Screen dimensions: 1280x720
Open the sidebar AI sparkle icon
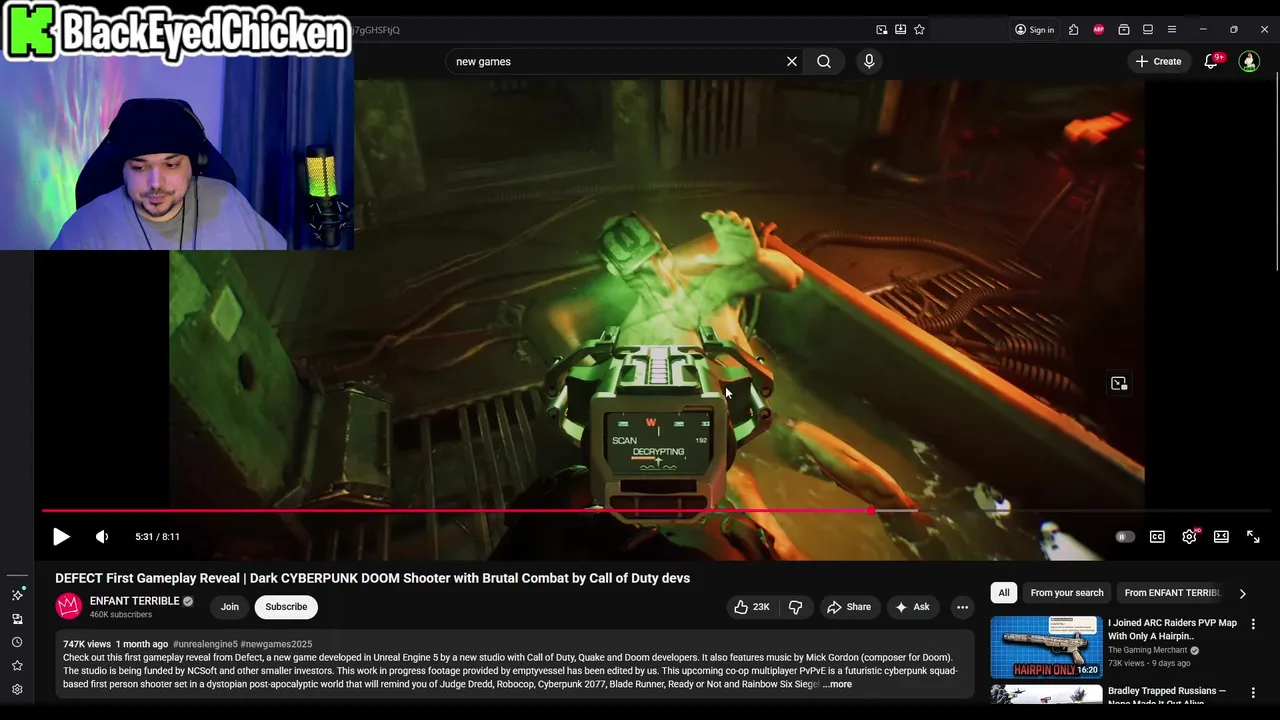pyautogui.click(x=17, y=595)
